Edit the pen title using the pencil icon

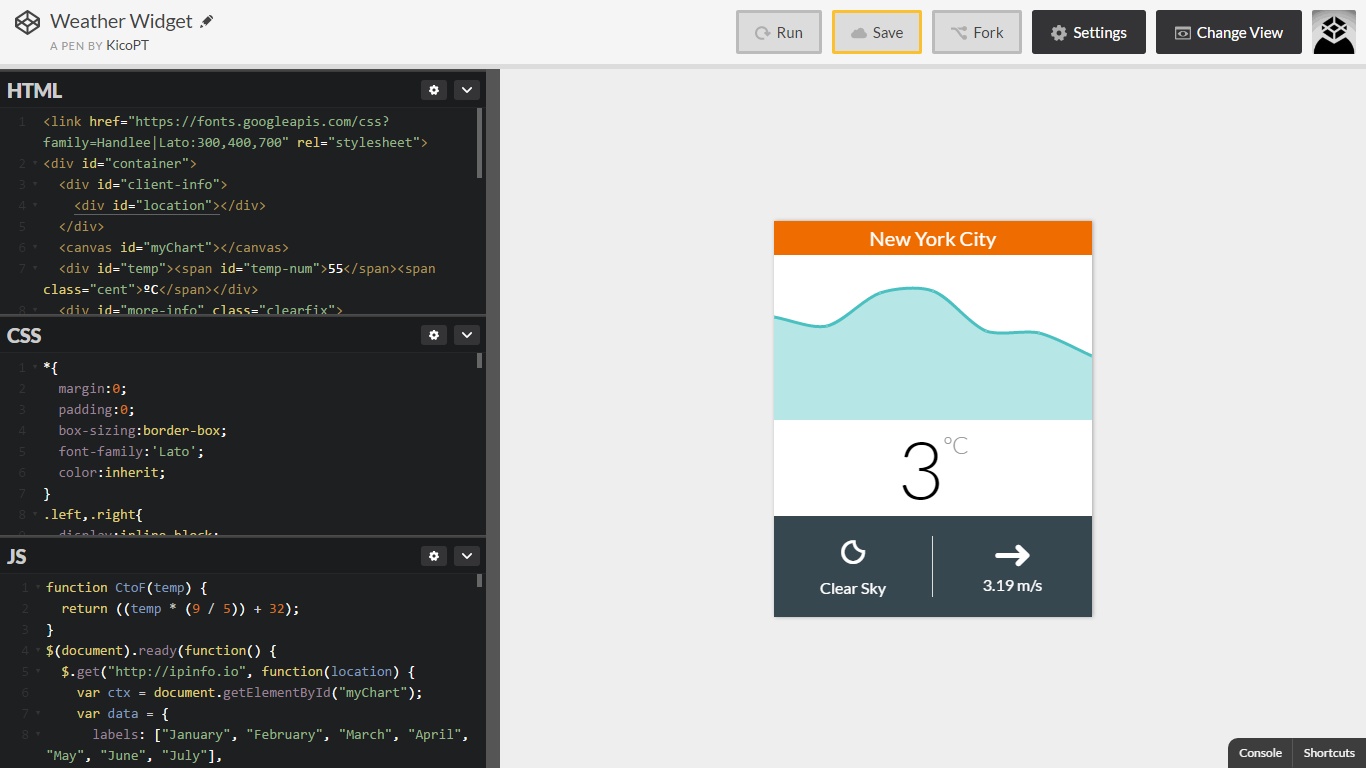click(208, 20)
